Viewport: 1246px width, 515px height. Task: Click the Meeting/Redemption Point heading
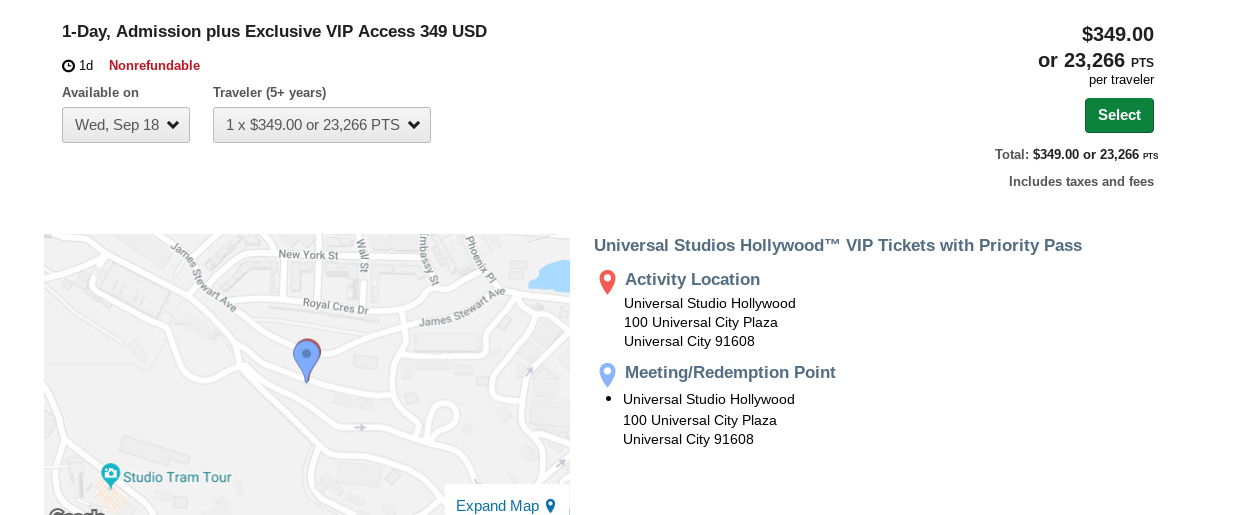coord(730,373)
